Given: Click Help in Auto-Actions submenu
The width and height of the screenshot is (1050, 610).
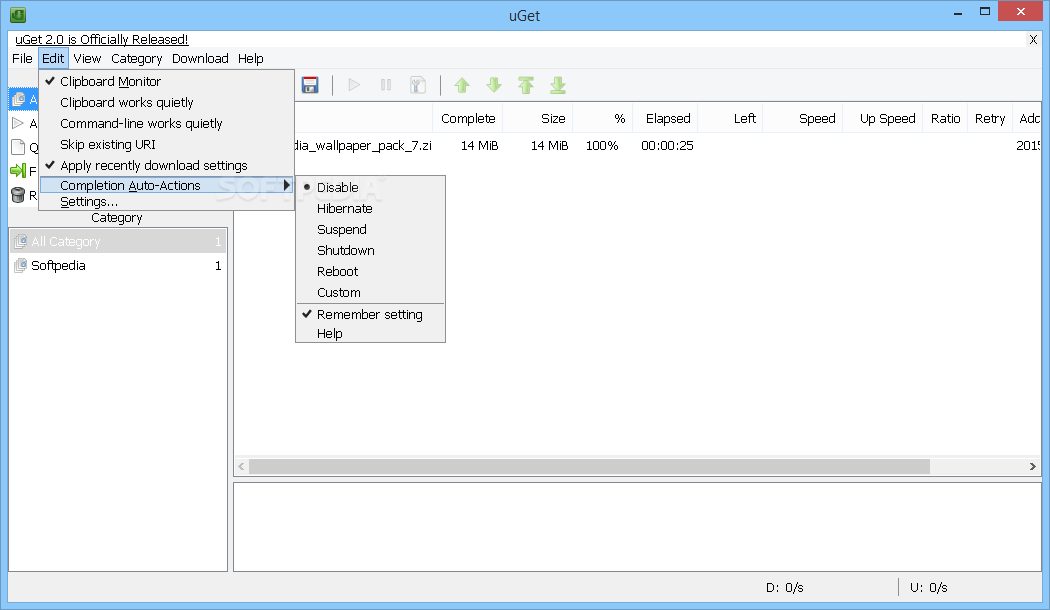Looking at the screenshot, I should click(x=370, y=333).
